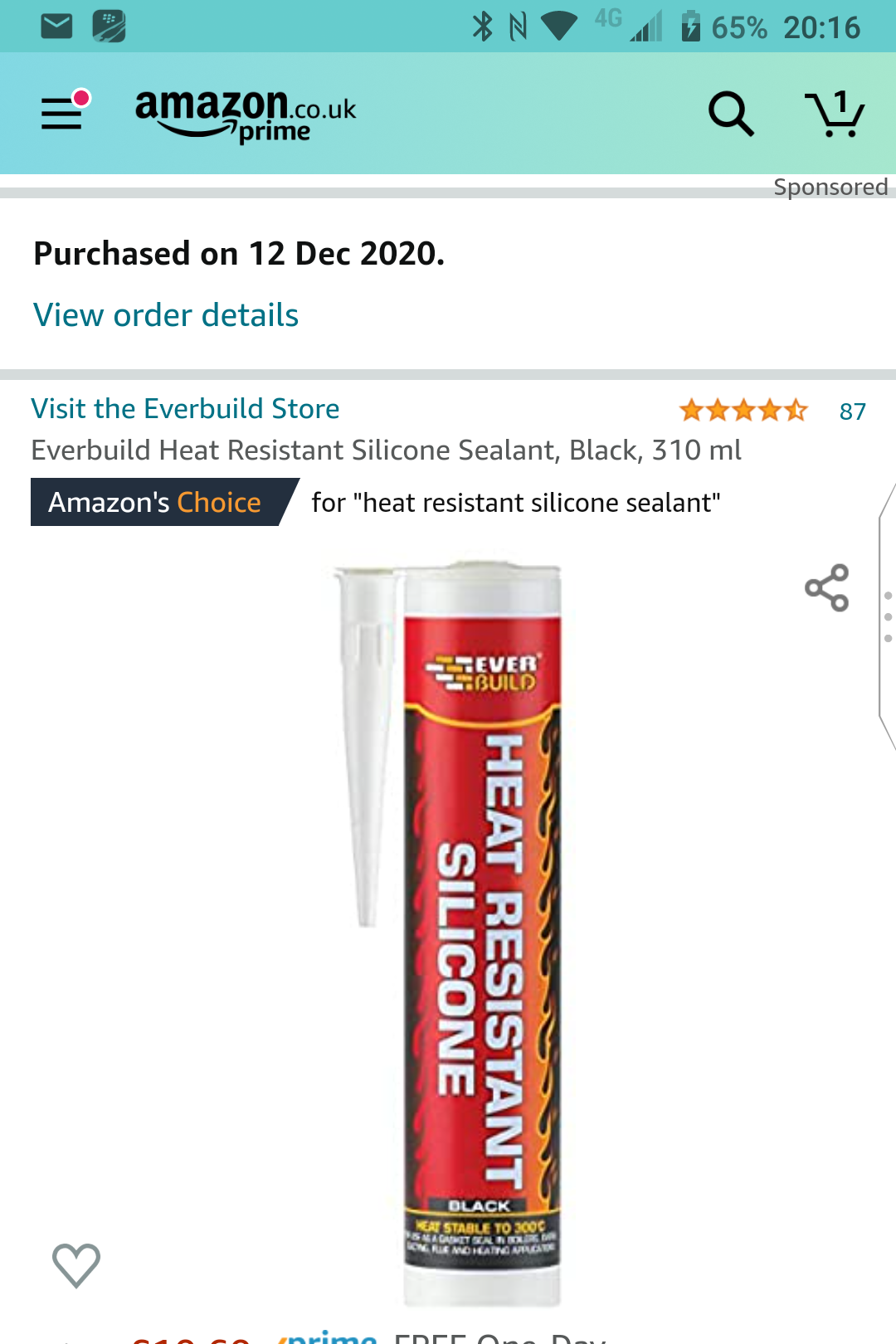The image size is (896, 1344).
Task: Visit the Everbuild Store link
Action: [185, 409]
